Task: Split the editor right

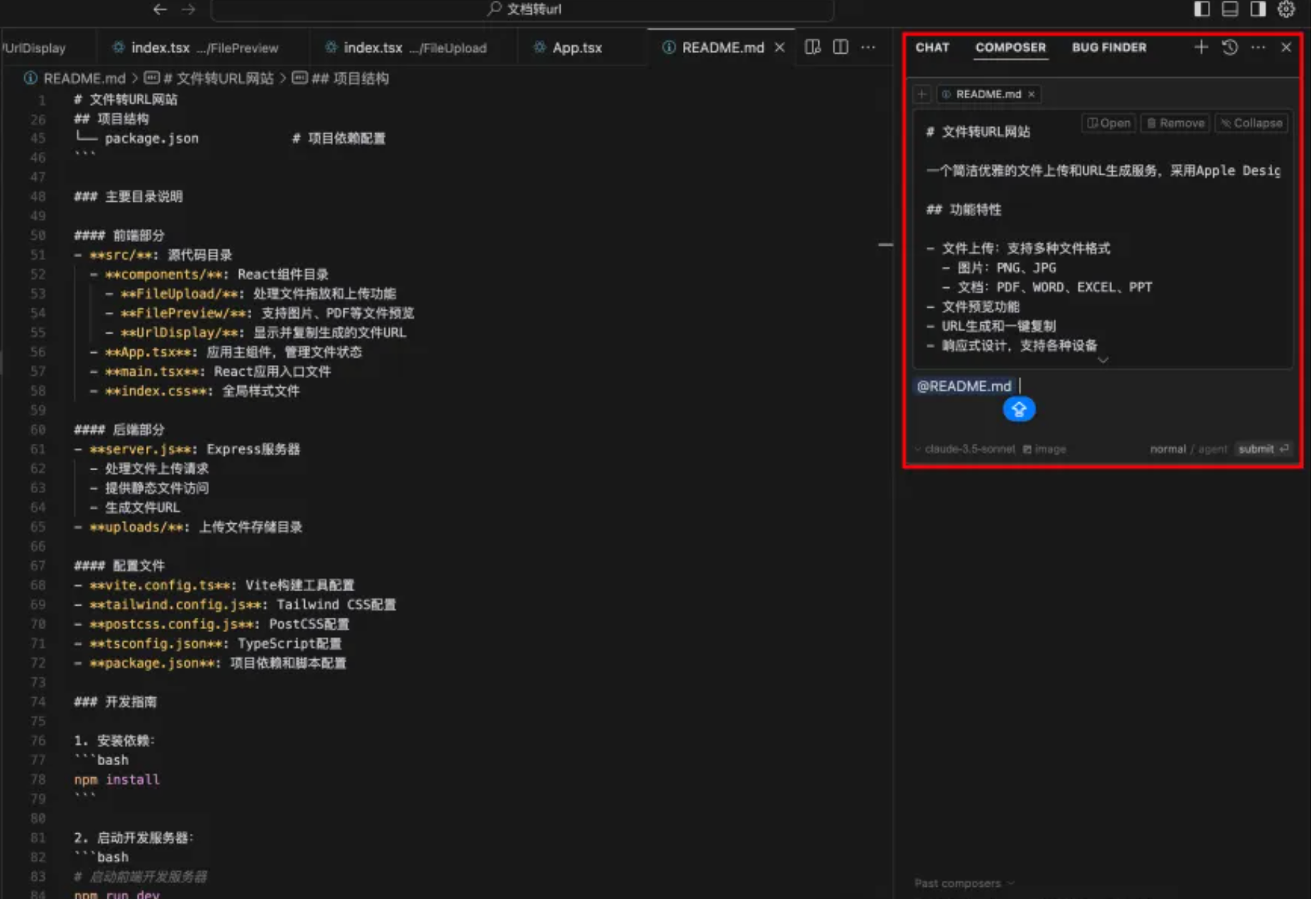Action: tap(841, 47)
